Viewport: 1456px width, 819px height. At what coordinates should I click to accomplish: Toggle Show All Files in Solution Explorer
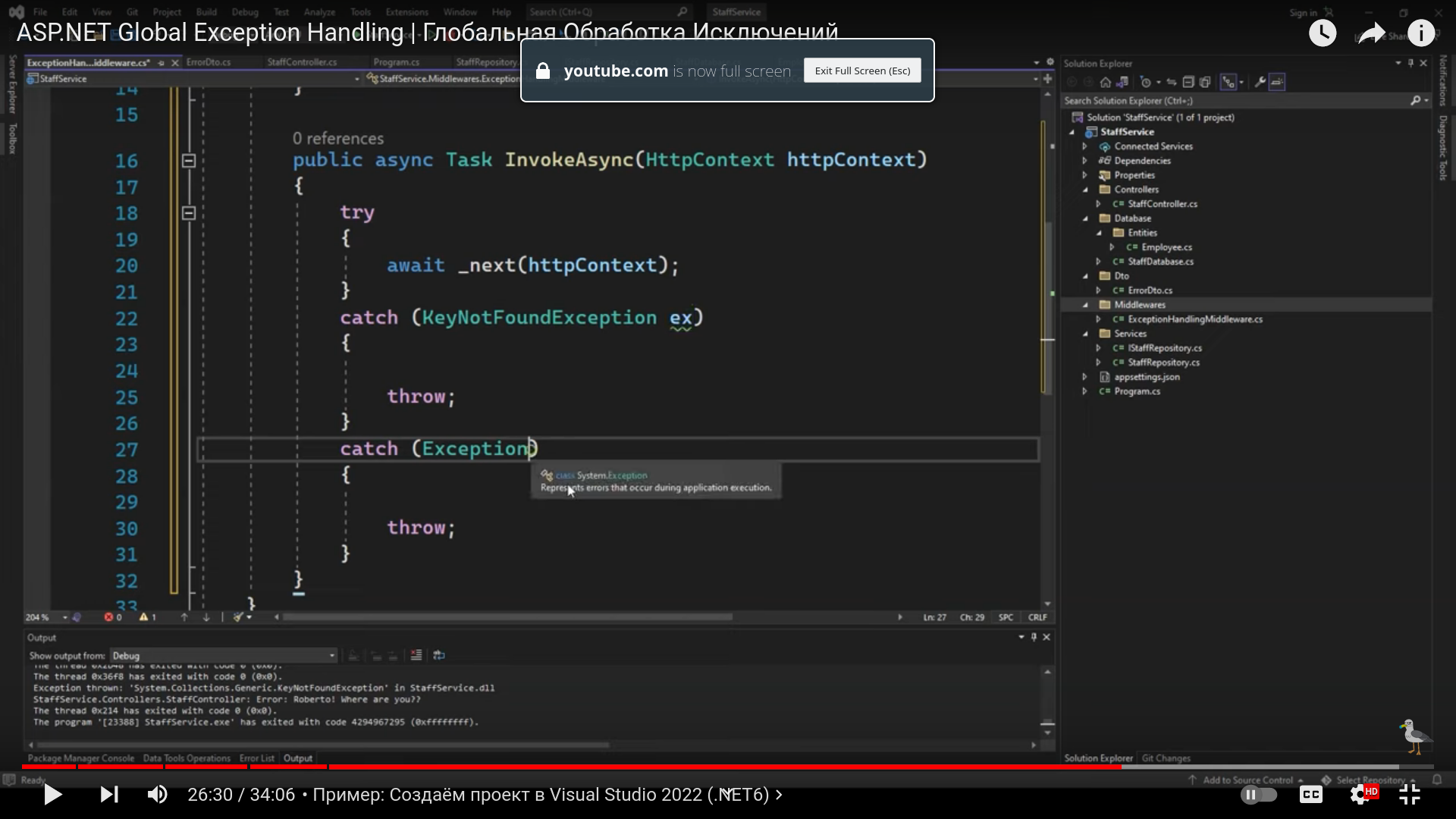(x=1205, y=81)
